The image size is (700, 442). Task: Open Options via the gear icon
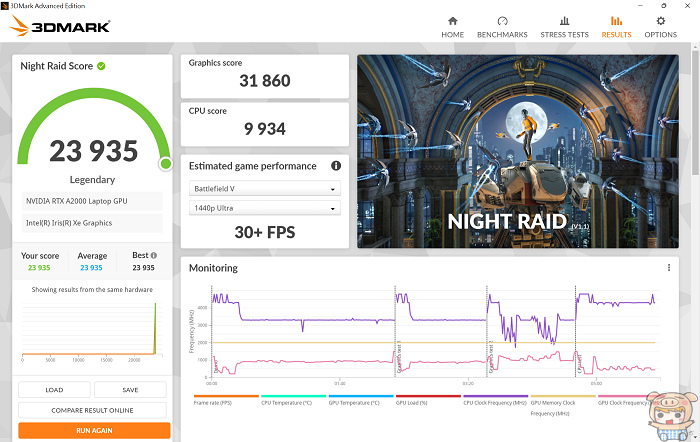coord(660,21)
